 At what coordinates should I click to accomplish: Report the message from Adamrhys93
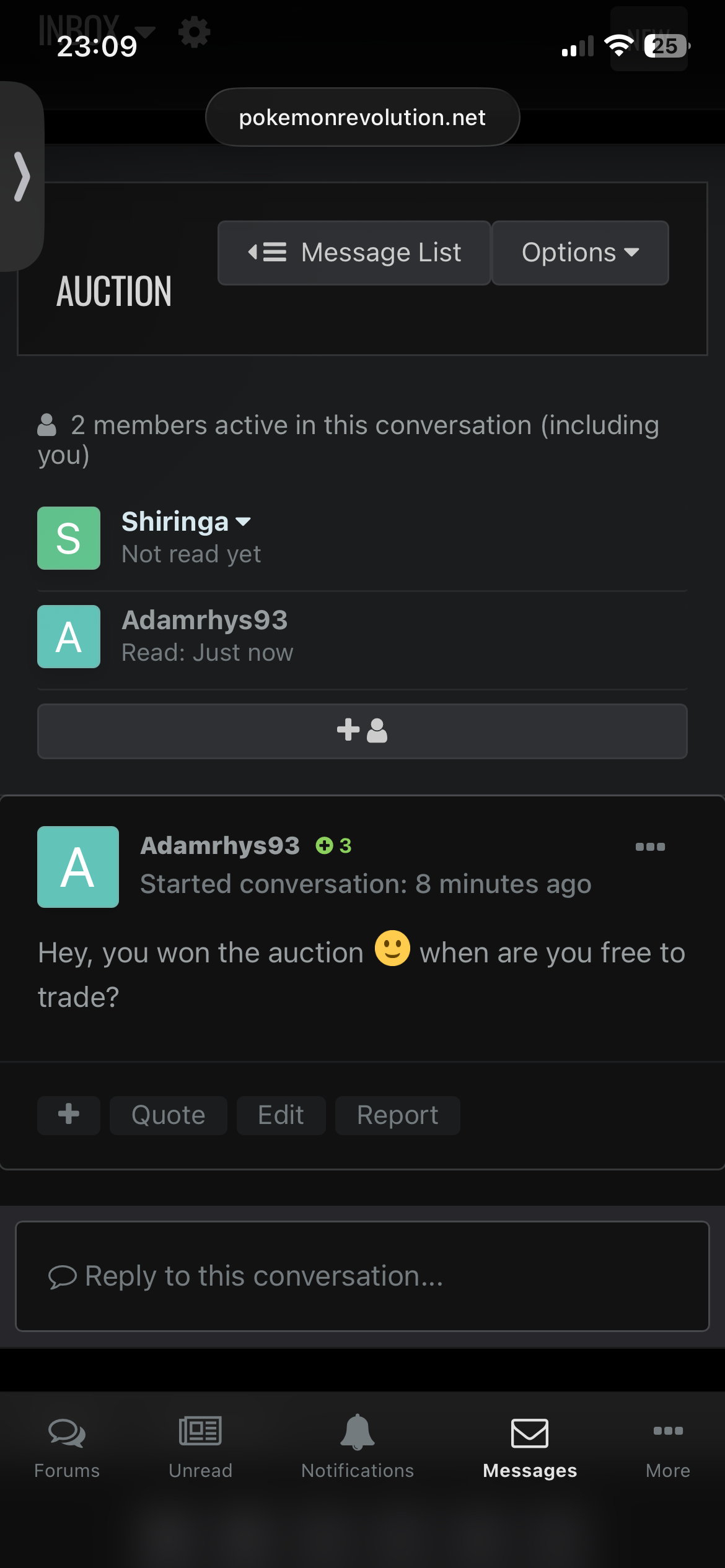(x=397, y=1115)
